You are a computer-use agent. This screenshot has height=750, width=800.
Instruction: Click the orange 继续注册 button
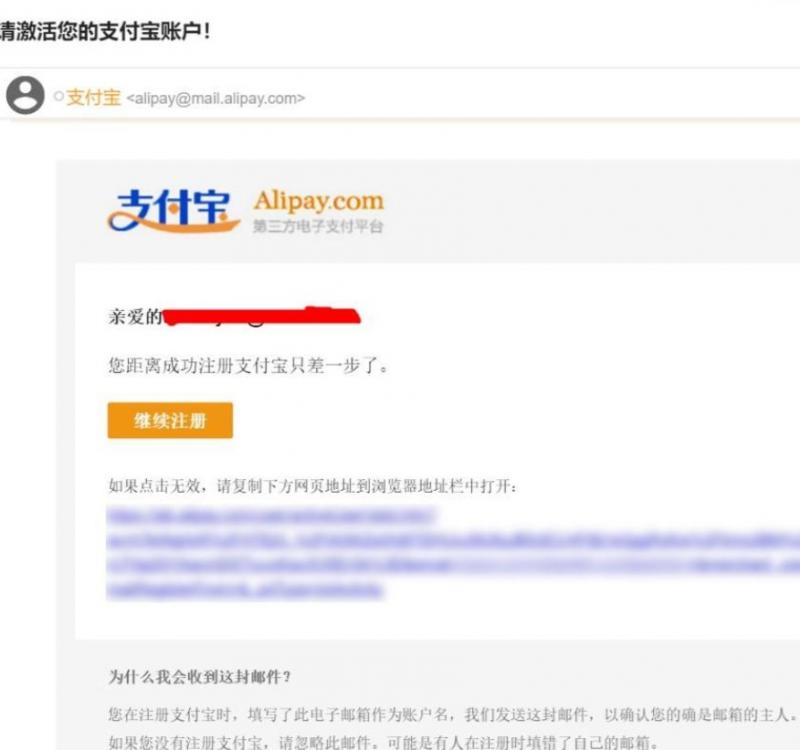tap(170, 420)
